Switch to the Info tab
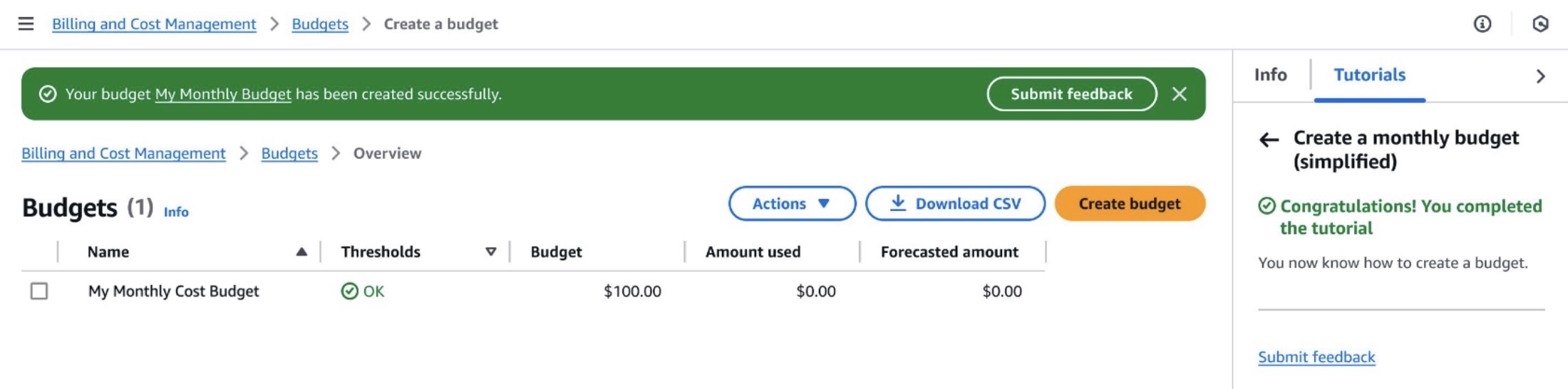 pyautogui.click(x=1270, y=75)
